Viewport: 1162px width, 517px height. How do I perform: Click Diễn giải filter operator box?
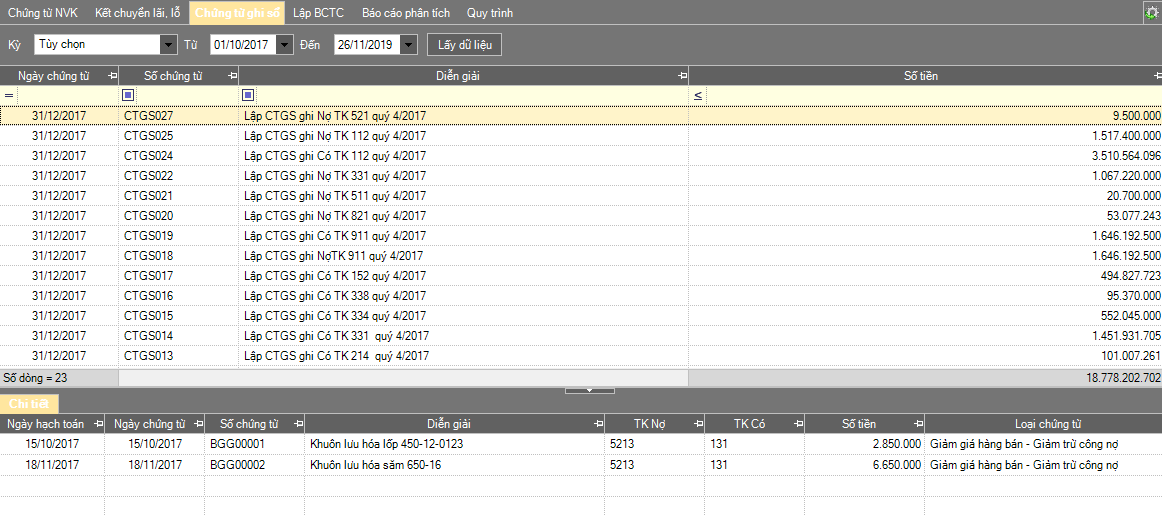click(x=248, y=95)
